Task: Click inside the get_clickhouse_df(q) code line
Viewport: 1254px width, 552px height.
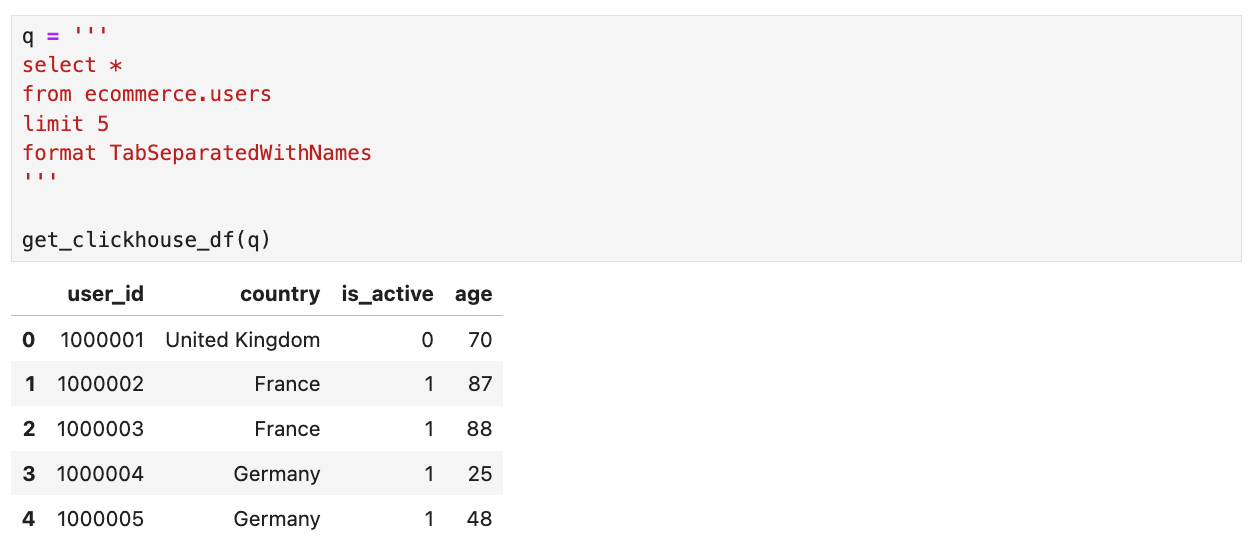Action: pyautogui.click(x=147, y=240)
